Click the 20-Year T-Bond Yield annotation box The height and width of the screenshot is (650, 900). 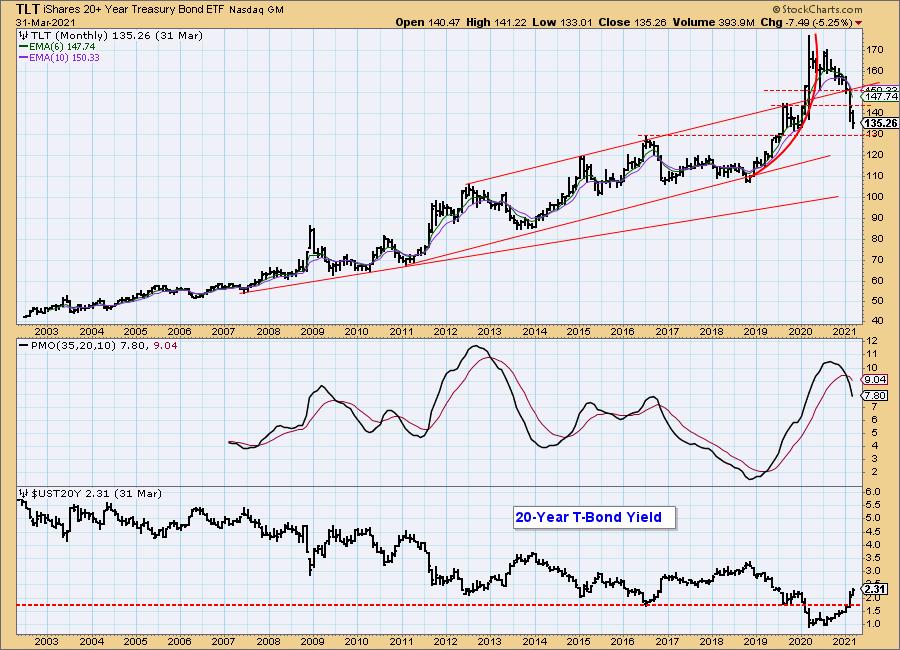click(594, 517)
